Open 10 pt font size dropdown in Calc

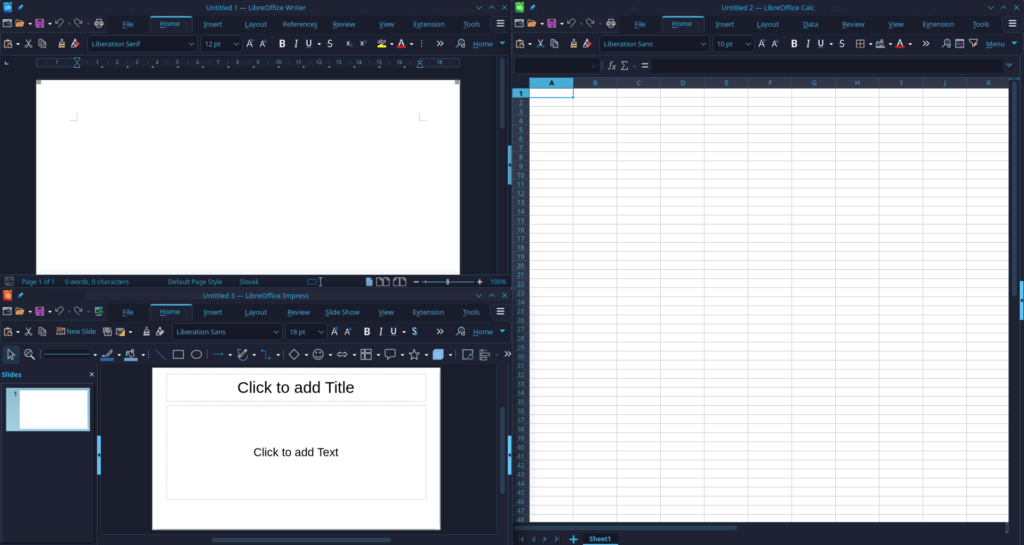click(x=748, y=44)
